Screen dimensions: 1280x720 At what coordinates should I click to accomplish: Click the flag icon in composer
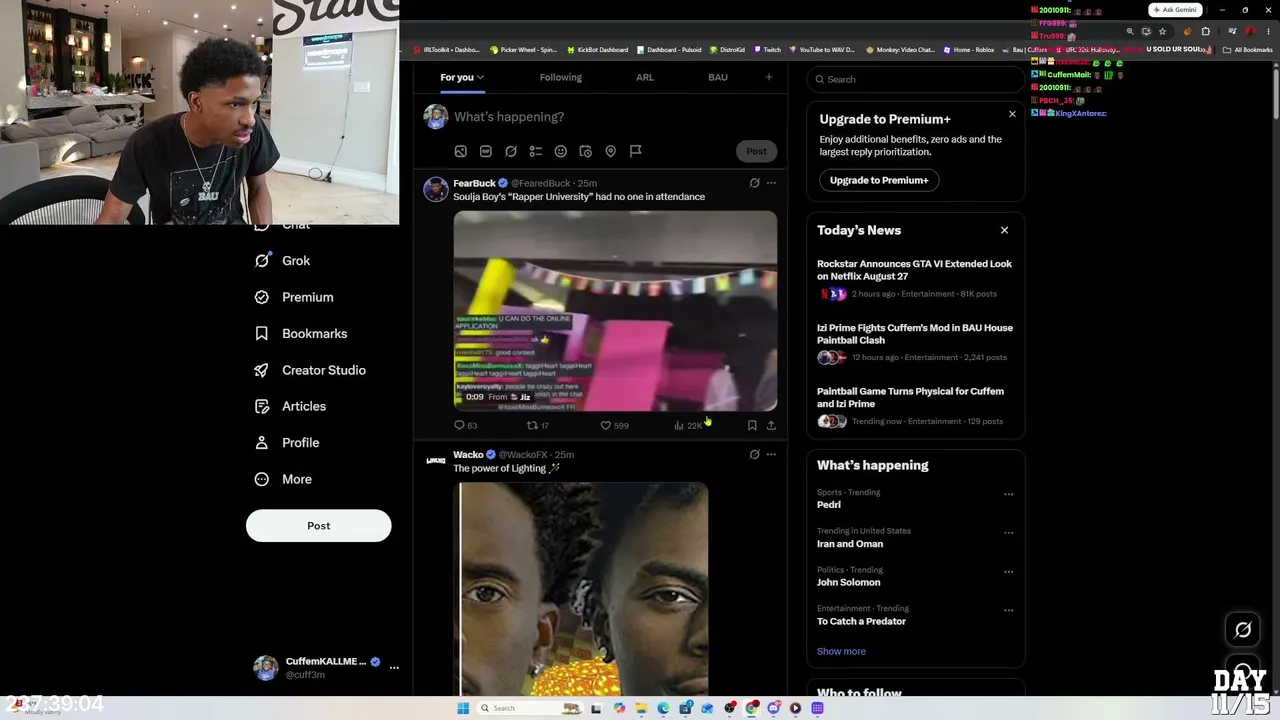click(636, 151)
